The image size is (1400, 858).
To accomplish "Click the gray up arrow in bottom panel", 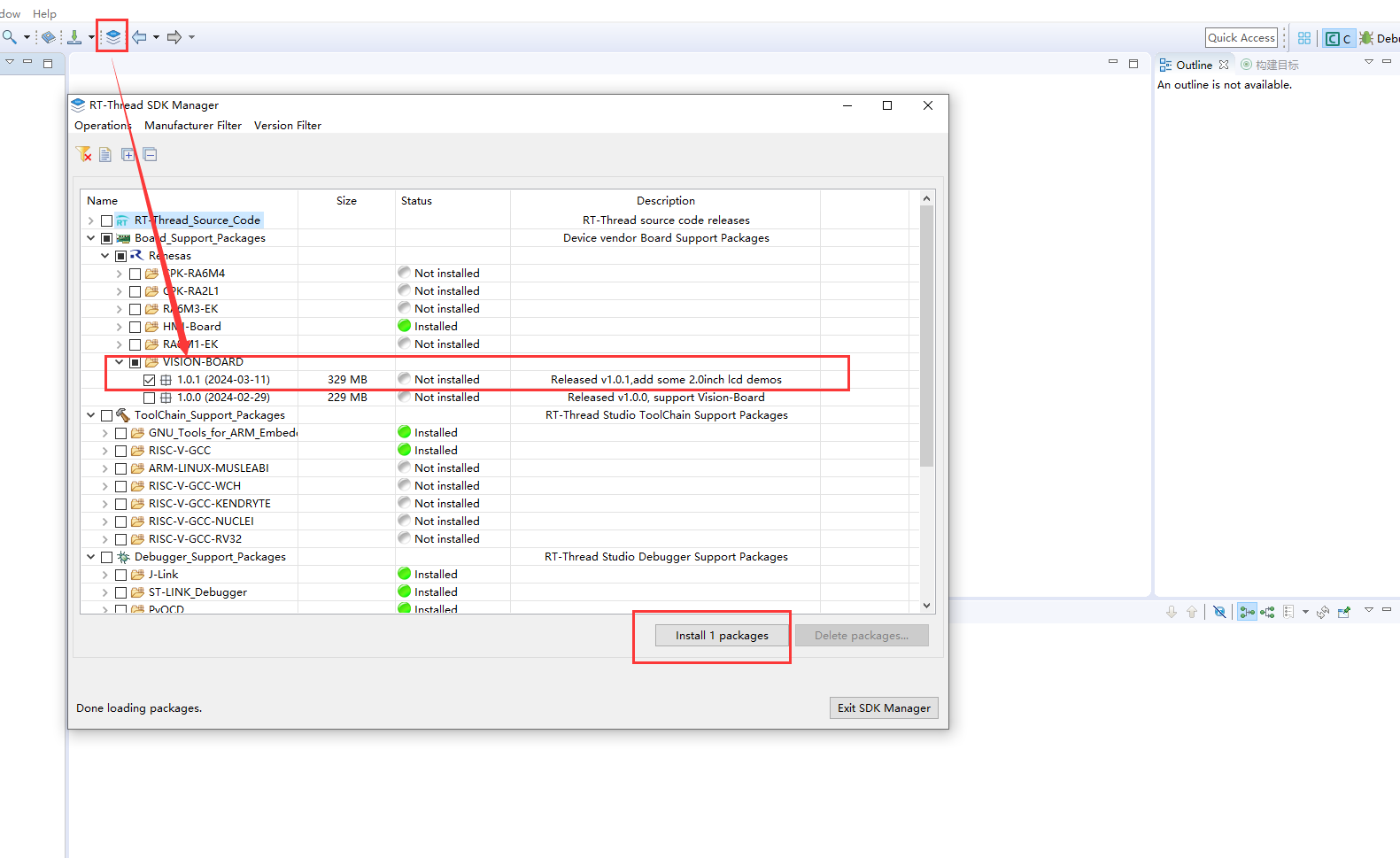I will 1192,612.
